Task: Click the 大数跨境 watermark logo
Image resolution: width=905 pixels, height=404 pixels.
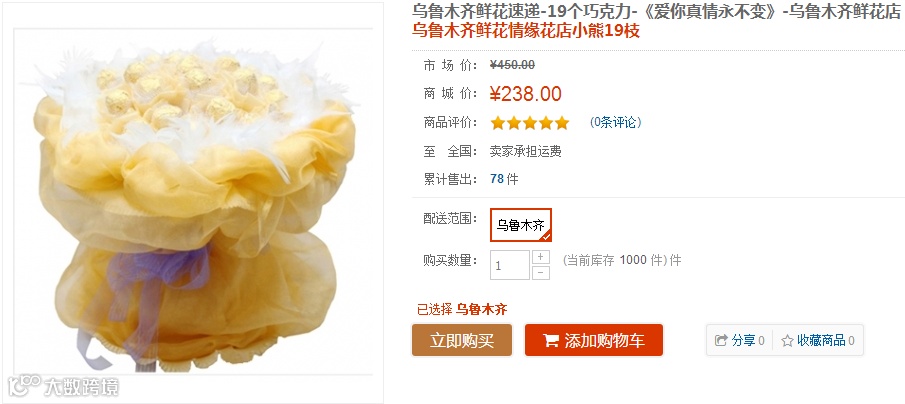Action: [x=63, y=386]
